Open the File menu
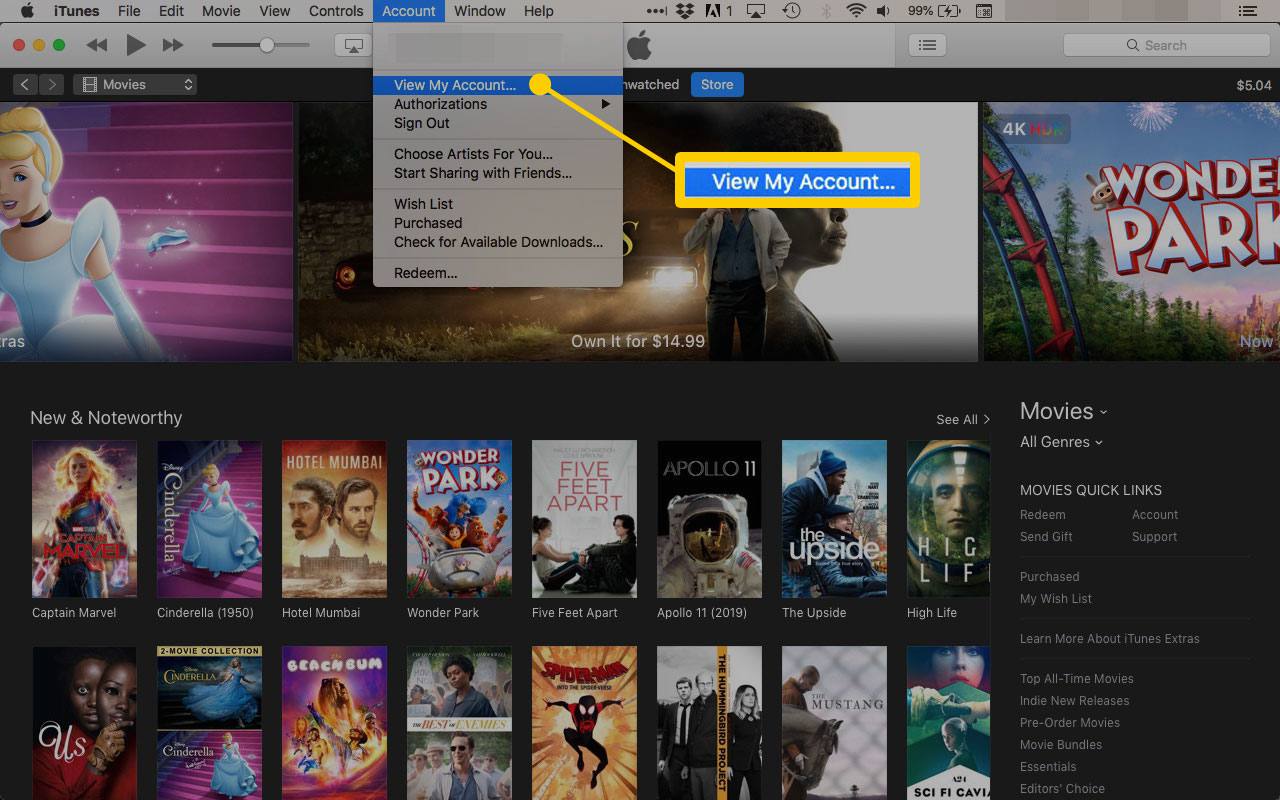The width and height of the screenshot is (1280, 800). click(x=129, y=11)
